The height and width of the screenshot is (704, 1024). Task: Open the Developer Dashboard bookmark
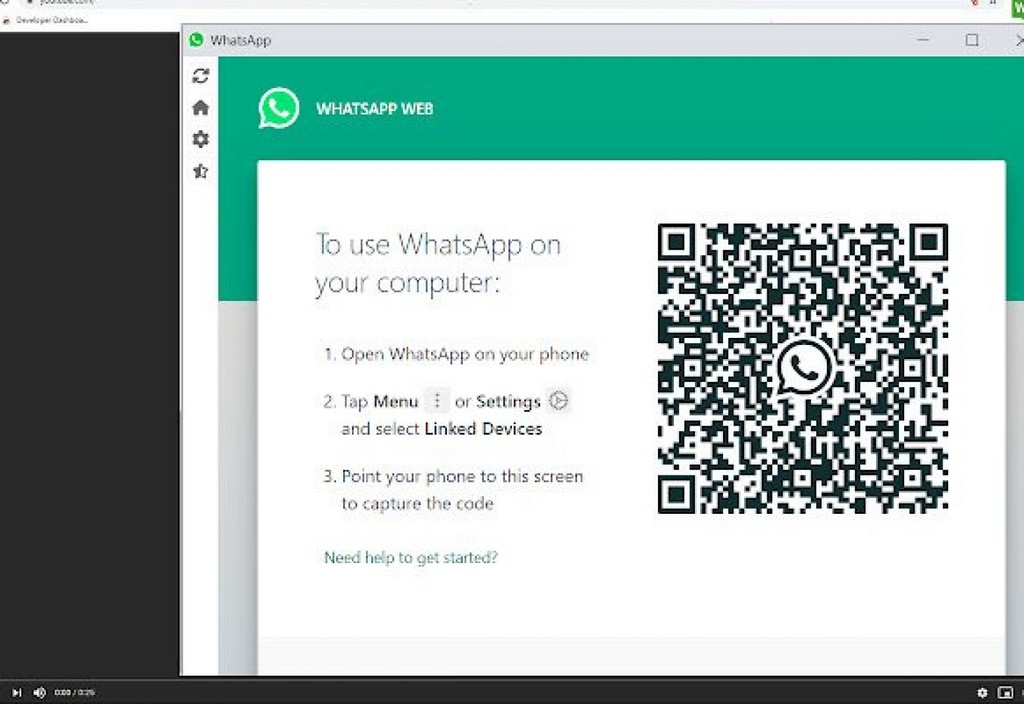(46, 20)
